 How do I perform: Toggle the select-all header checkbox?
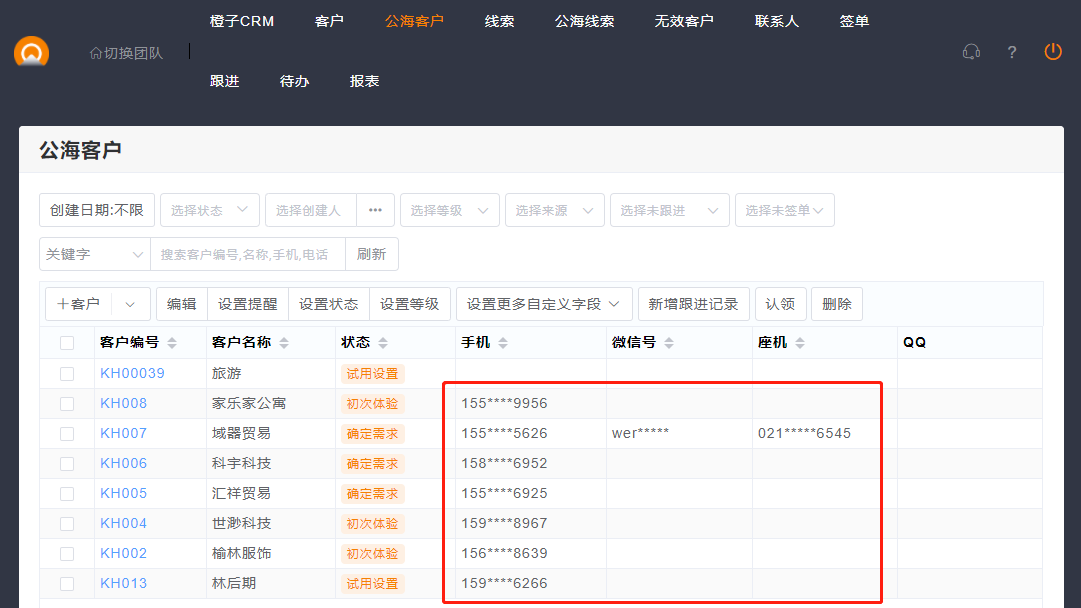pyautogui.click(x=67, y=343)
